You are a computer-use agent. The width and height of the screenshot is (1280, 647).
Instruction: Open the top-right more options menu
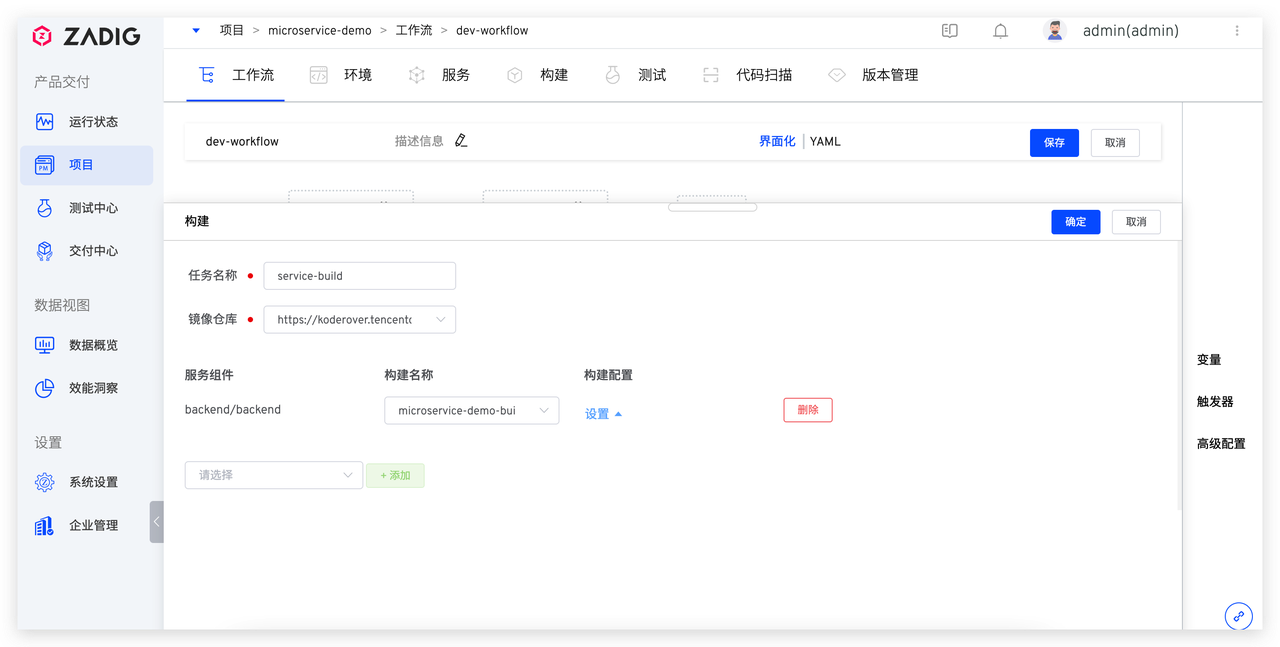1237,31
